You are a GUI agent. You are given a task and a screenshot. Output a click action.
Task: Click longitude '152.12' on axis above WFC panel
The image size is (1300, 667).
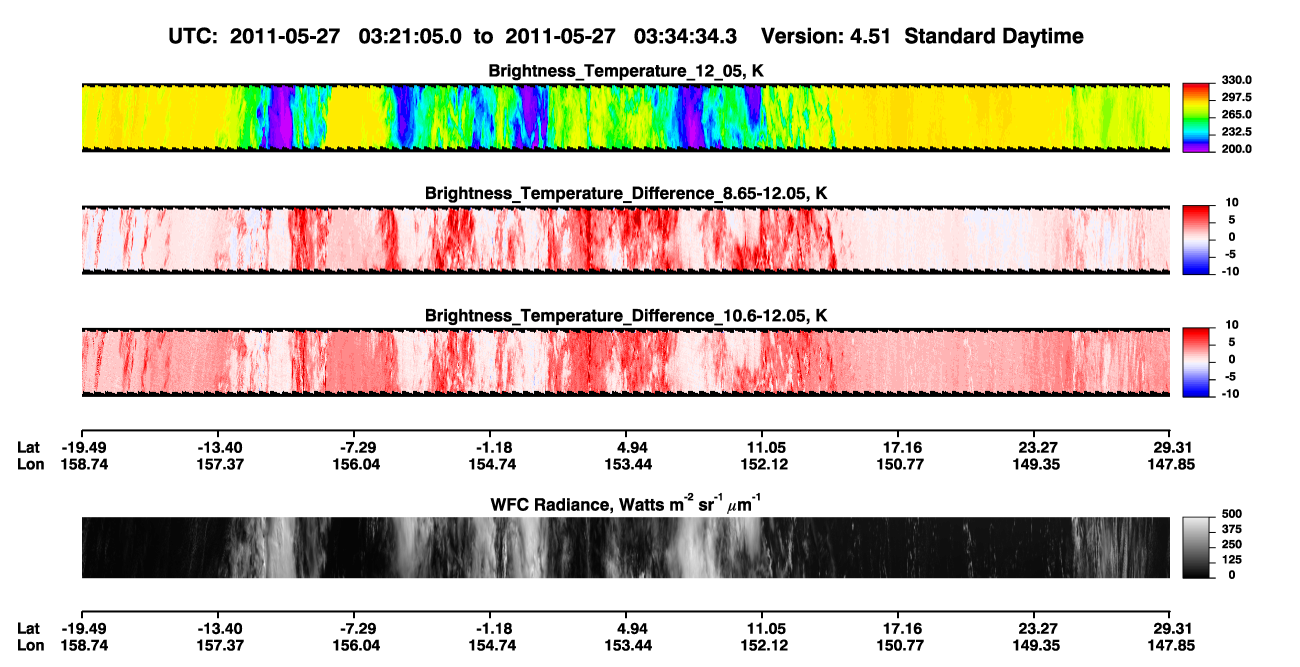pos(762,464)
